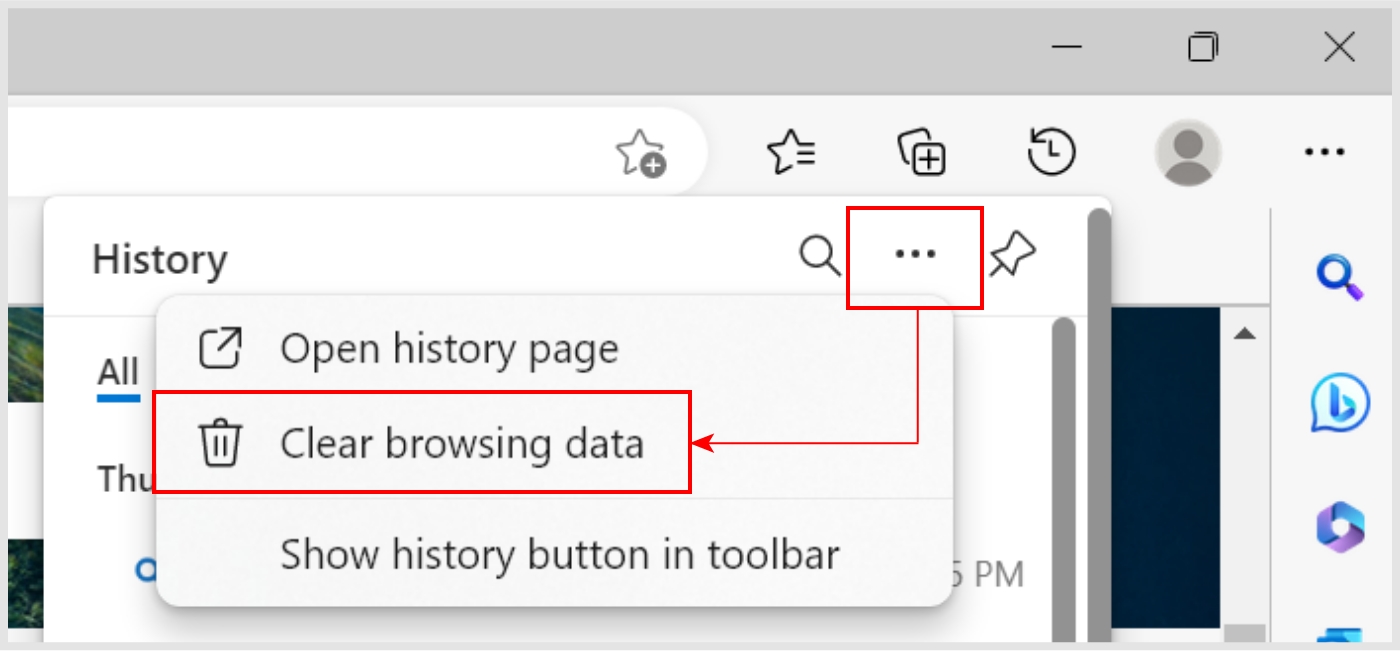The width and height of the screenshot is (1400, 651).
Task: Search history with the magnifier icon
Action: 819,257
